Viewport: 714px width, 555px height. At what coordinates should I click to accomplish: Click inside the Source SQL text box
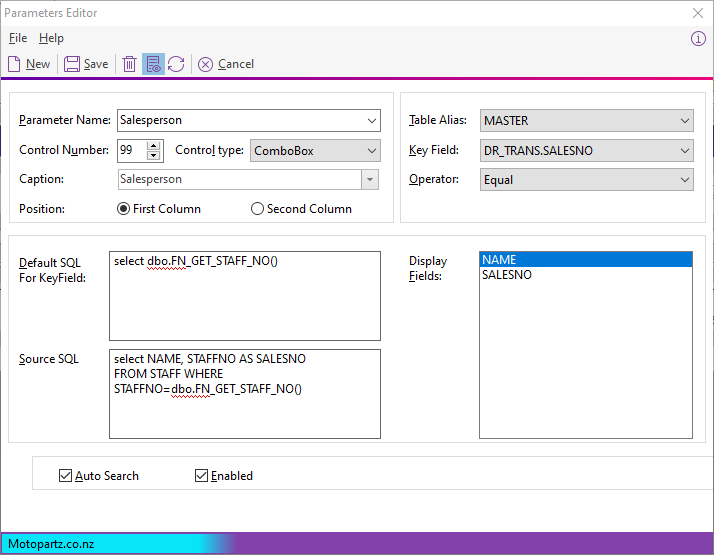244,410
